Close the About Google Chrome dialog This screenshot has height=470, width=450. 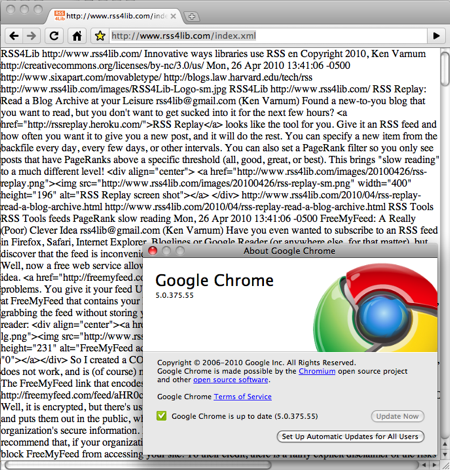pyautogui.click(x=152, y=251)
